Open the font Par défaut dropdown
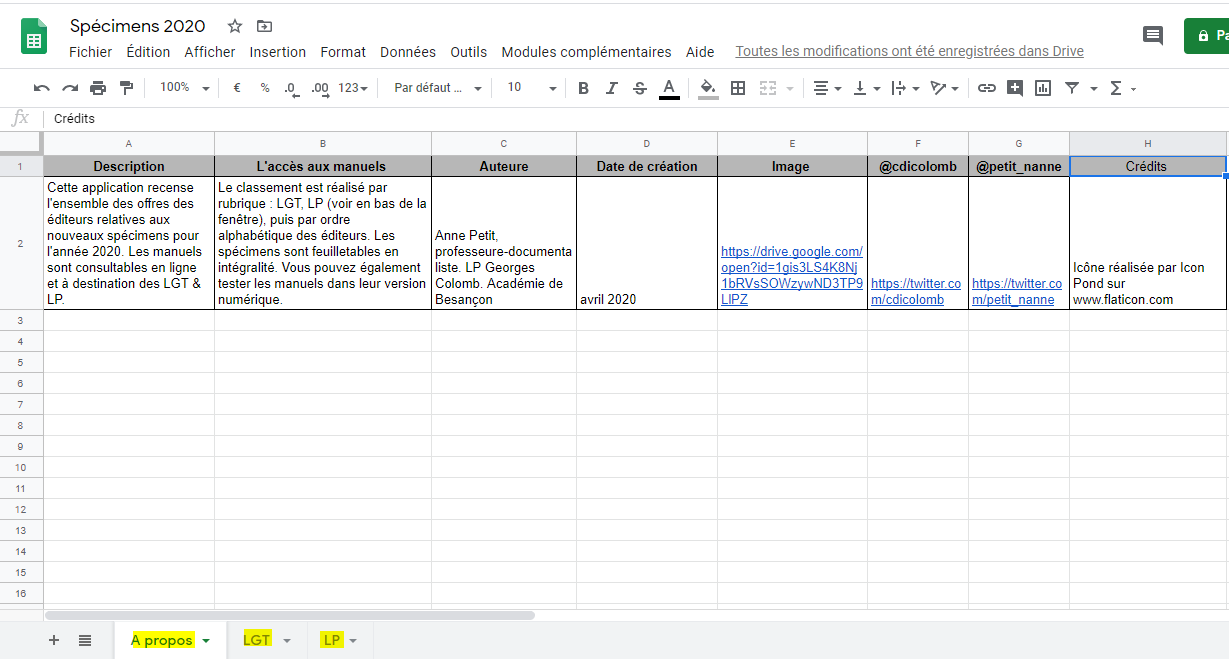Image resolution: width=1229 pixels, height=659 pixels. coord(438,88)
